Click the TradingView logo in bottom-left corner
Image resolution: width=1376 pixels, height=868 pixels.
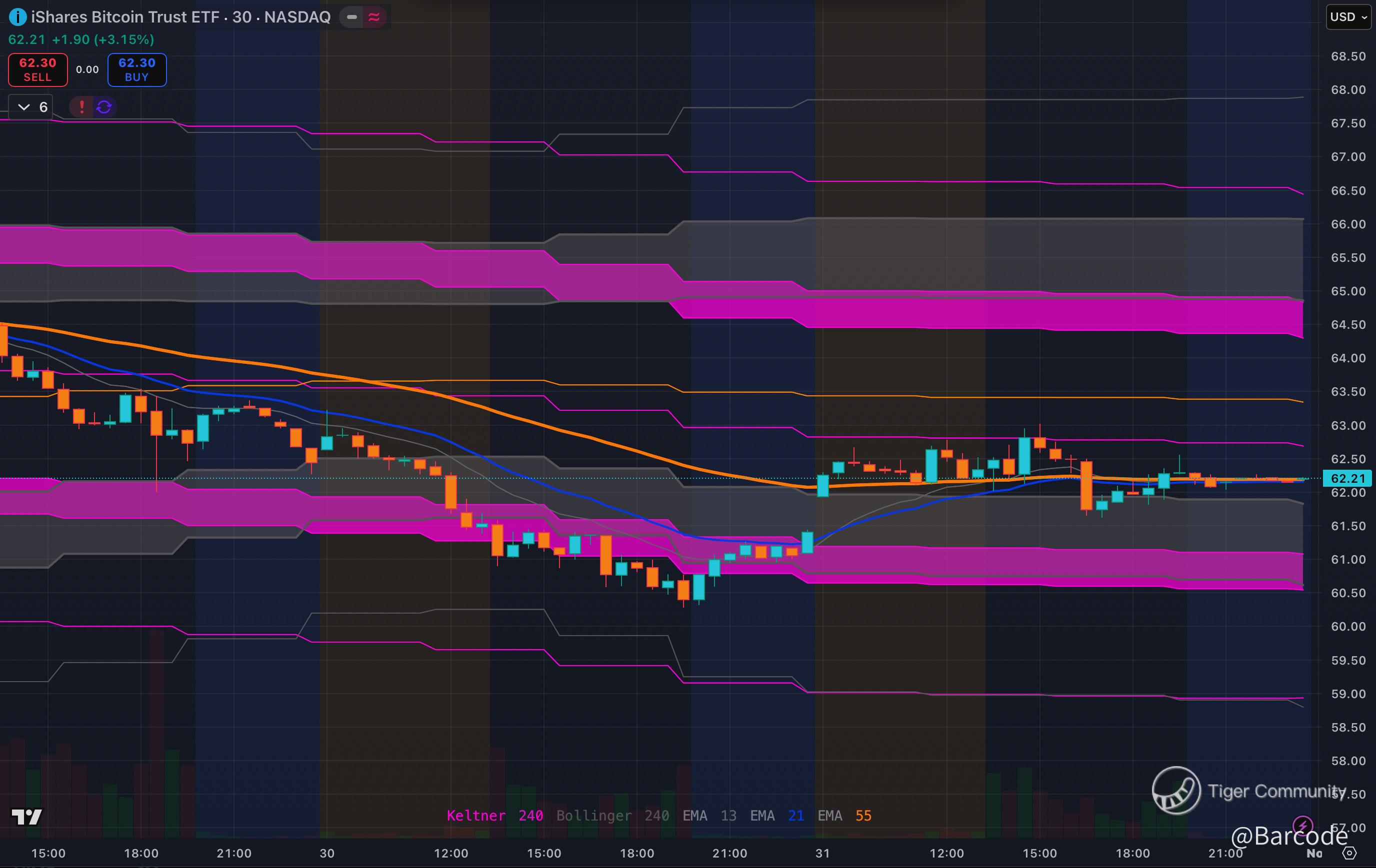click(x=26, y=817)
